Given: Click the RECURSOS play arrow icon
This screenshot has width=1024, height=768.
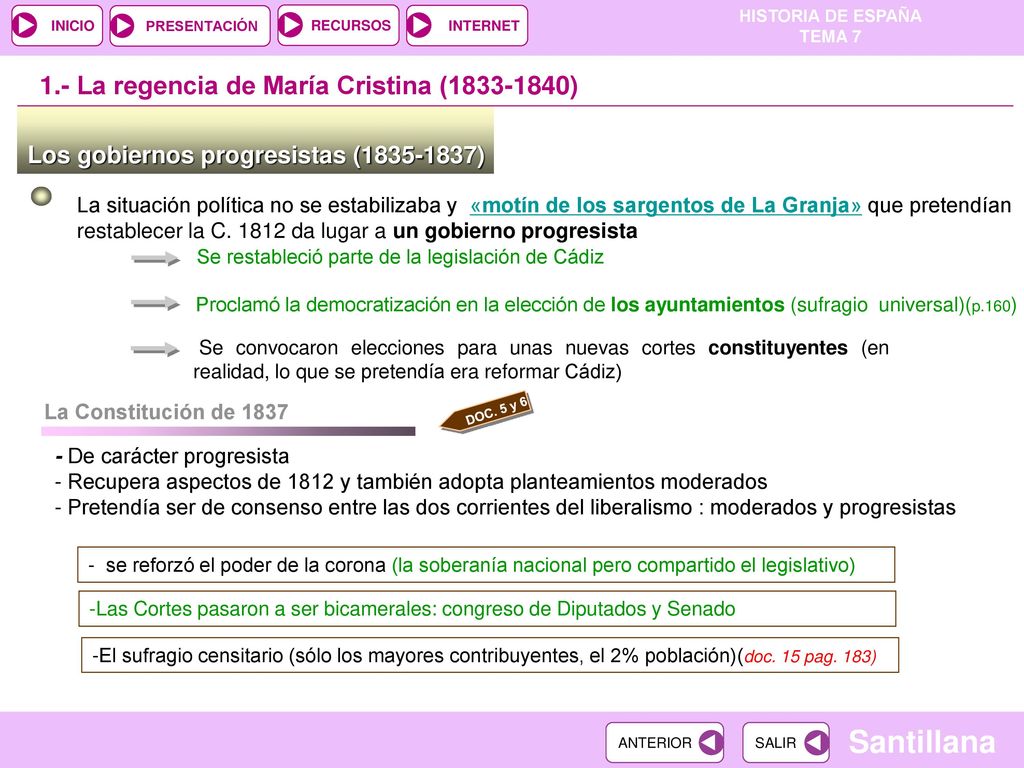Looking at the screenshot, I should coord(291,25).
